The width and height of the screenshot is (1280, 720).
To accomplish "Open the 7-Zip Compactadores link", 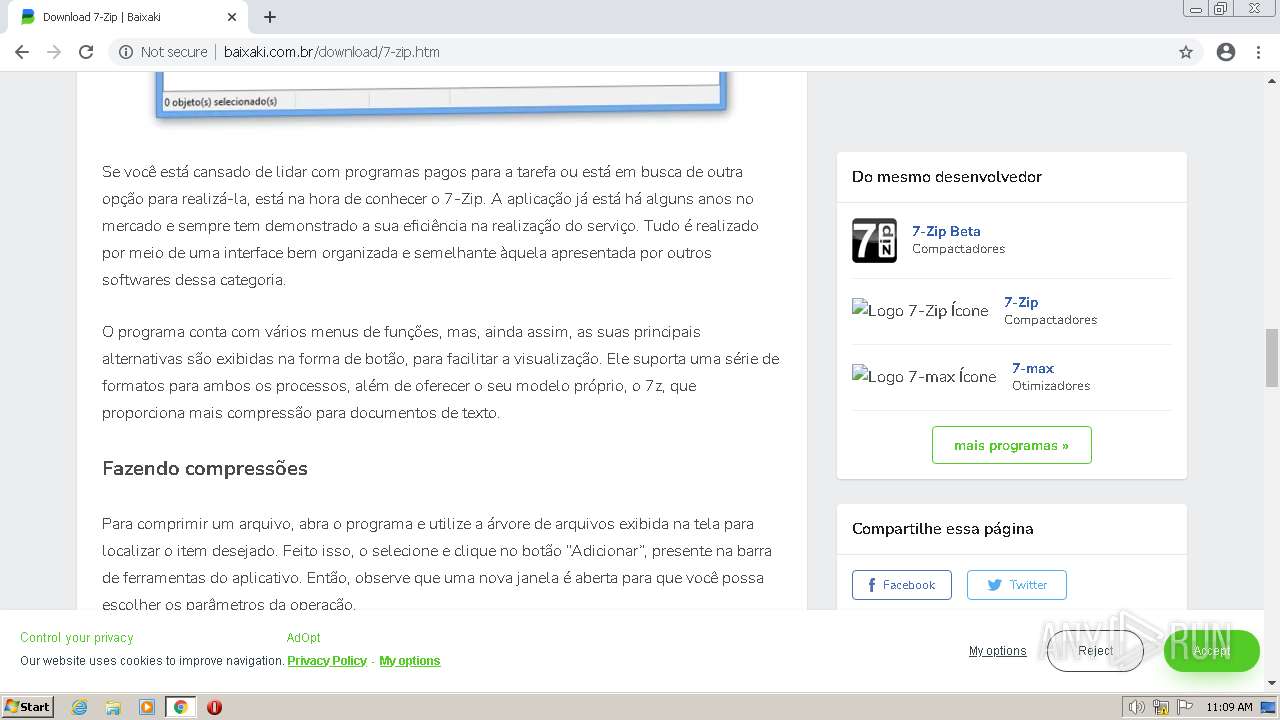I will [1021, 302].
